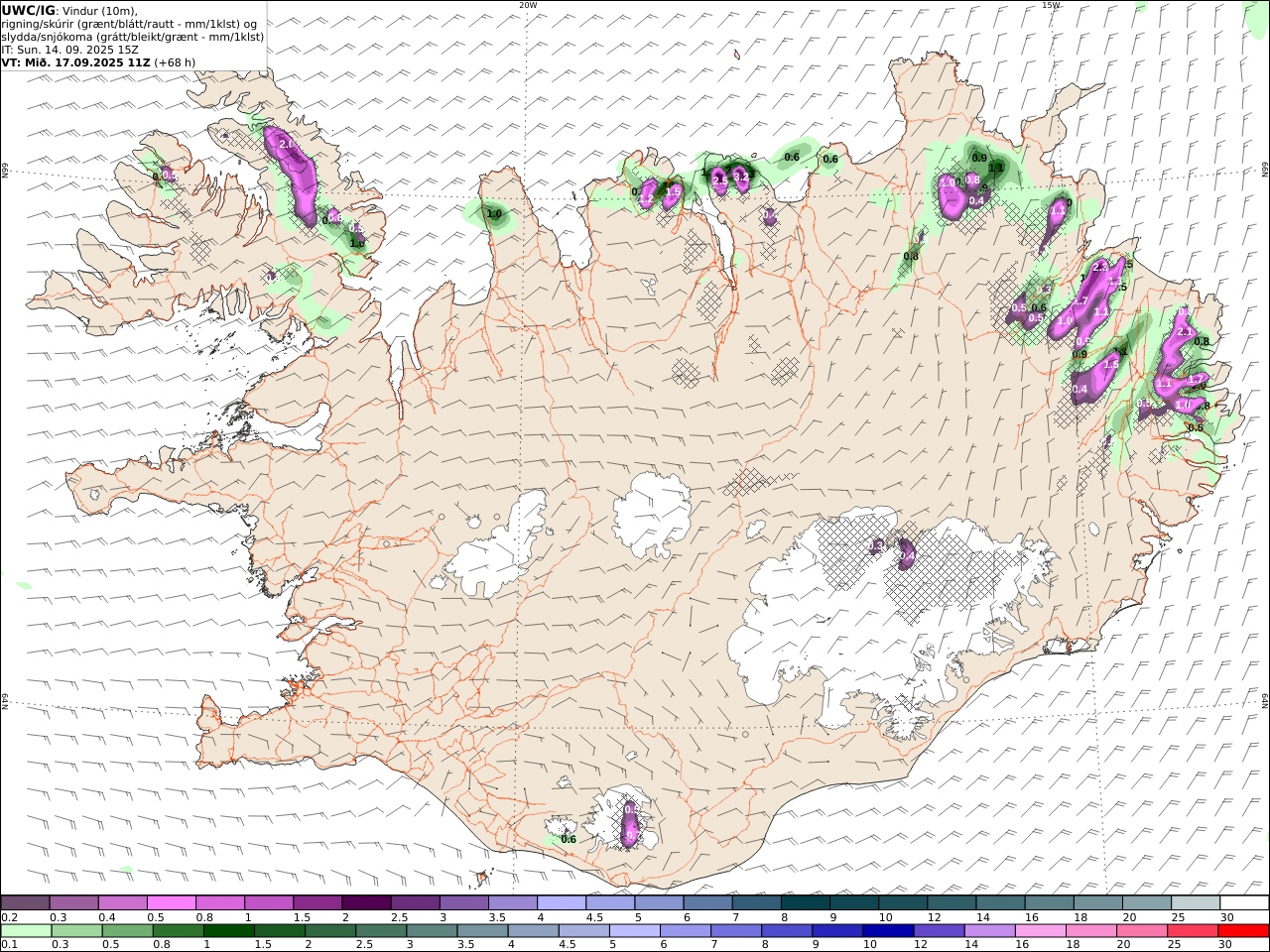
Task: Pick the bright red bottom-row swatch labeled 30
Action: point(1243,930)
